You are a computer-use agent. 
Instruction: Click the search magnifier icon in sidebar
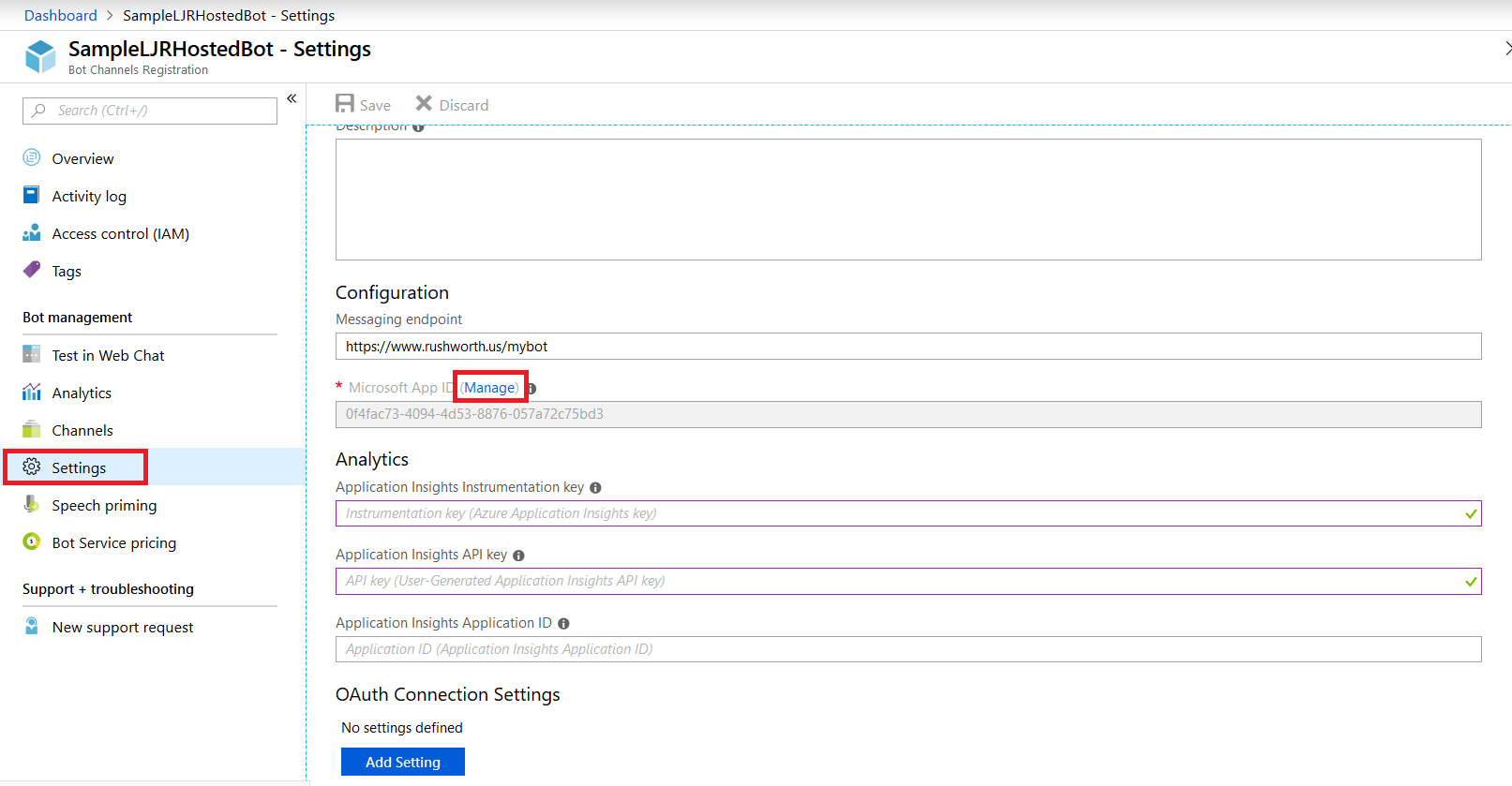tap(38, 111)
